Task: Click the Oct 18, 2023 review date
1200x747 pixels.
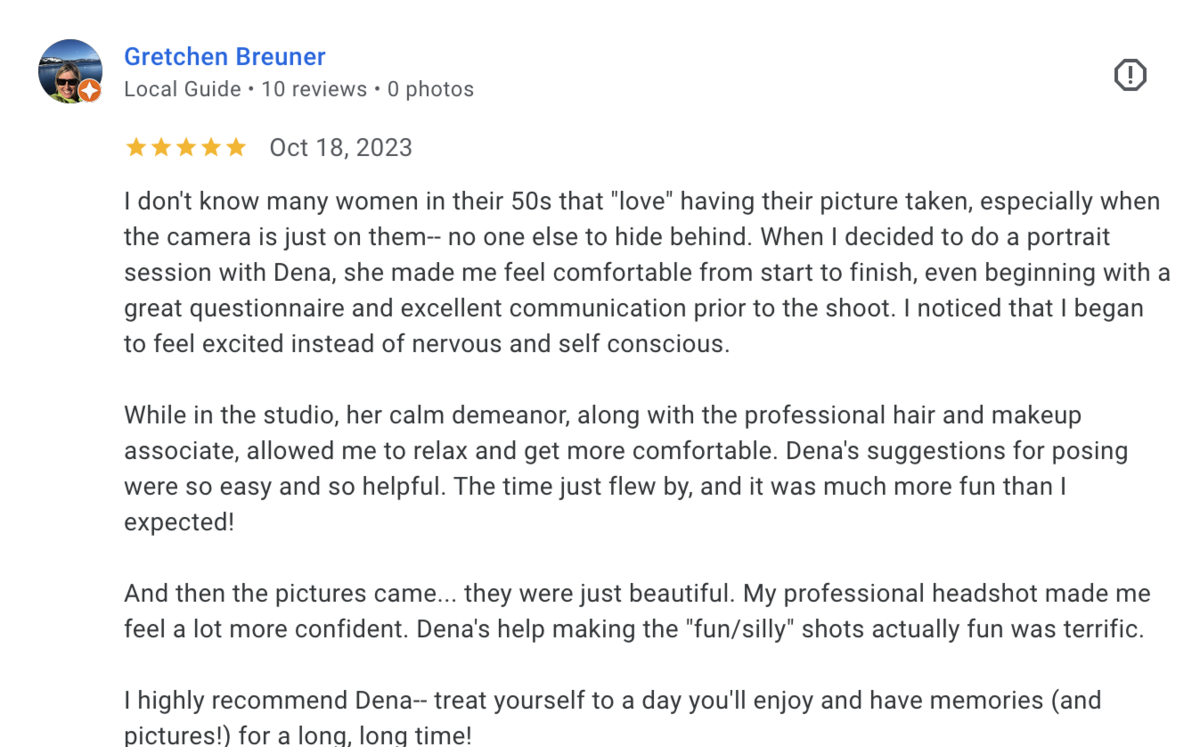Action: click(341, 148)
